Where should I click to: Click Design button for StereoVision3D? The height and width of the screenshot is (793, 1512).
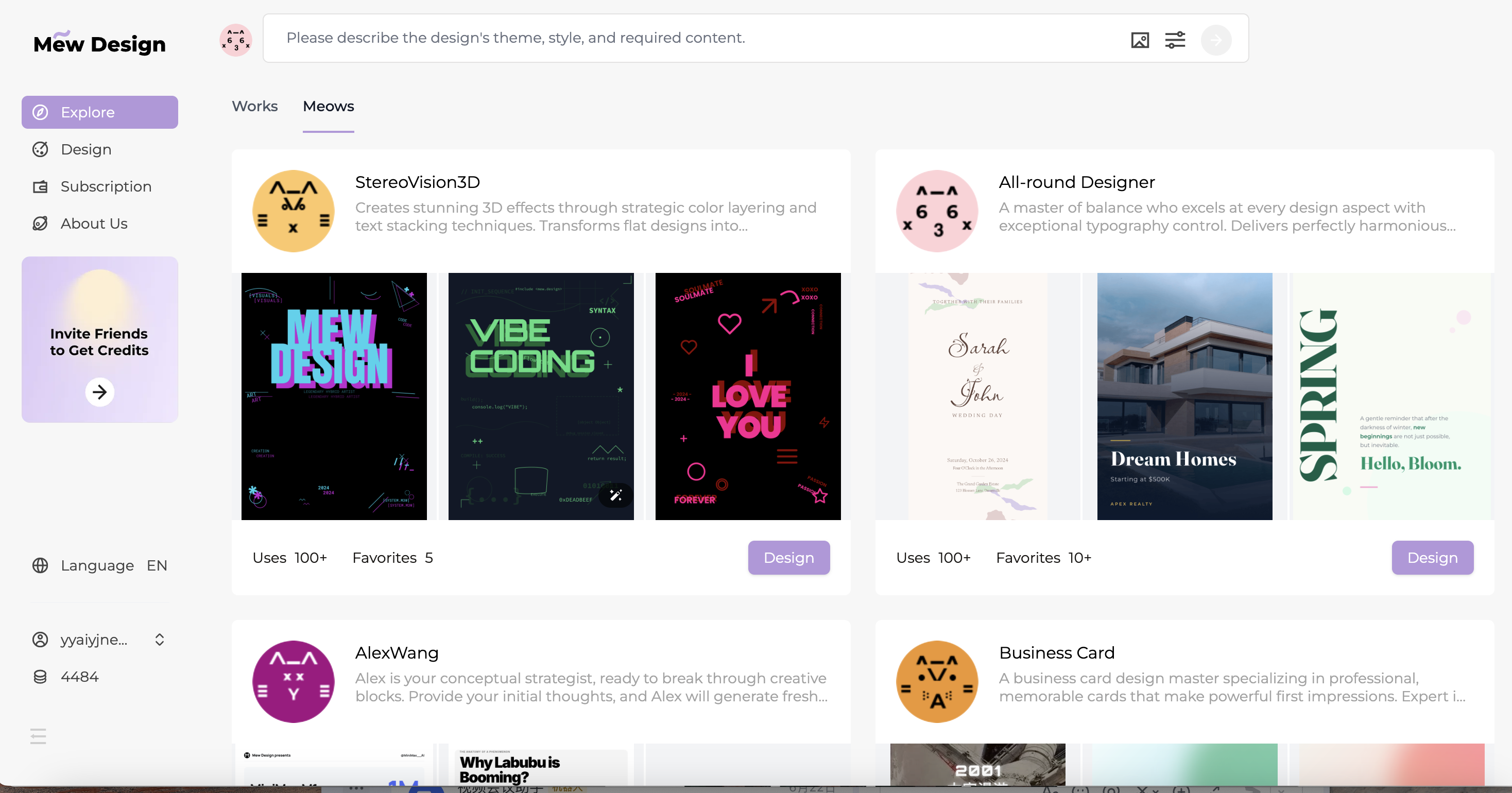[789, 558]
